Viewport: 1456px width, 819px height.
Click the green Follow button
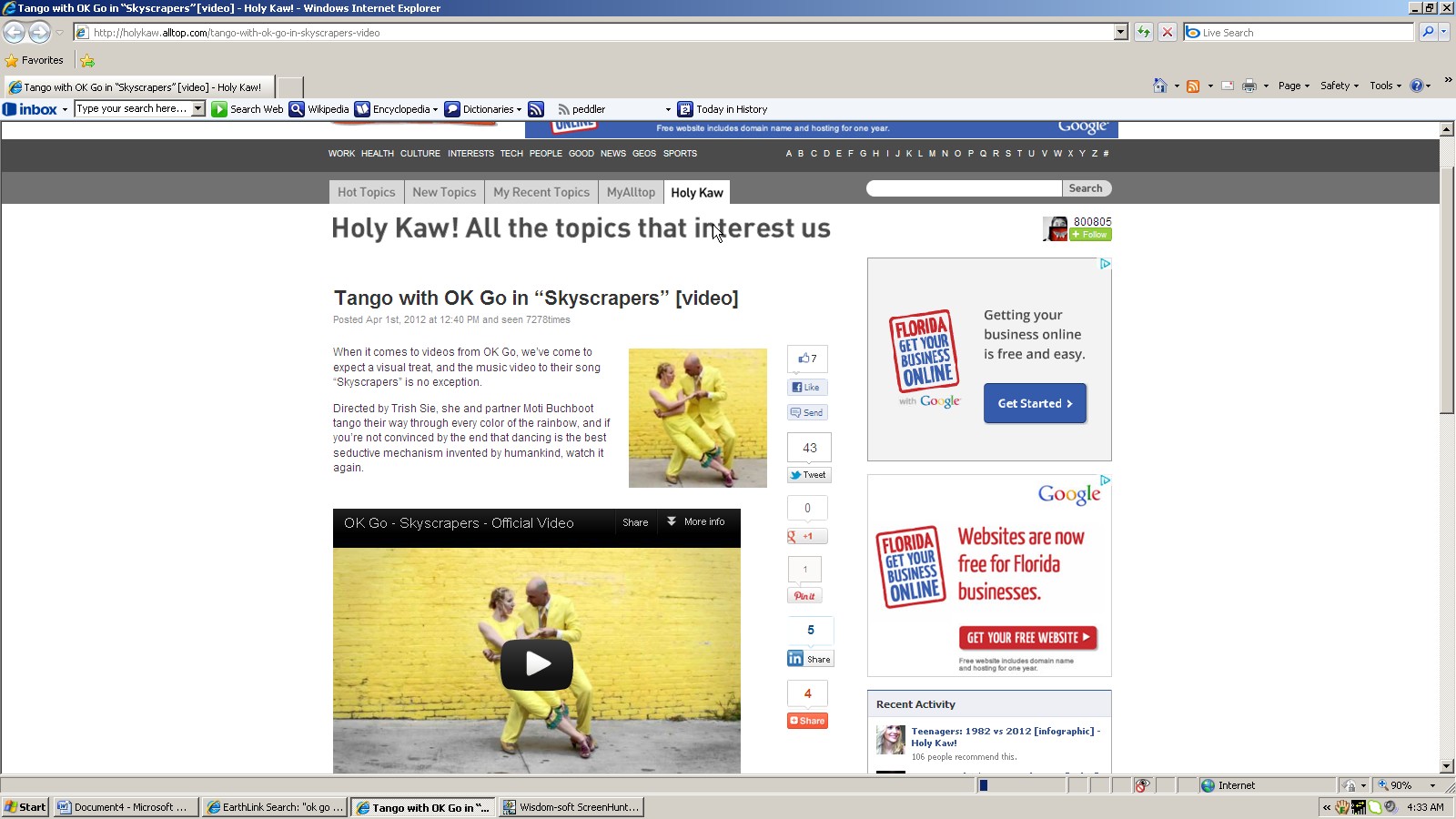(x=1090, y=235)
